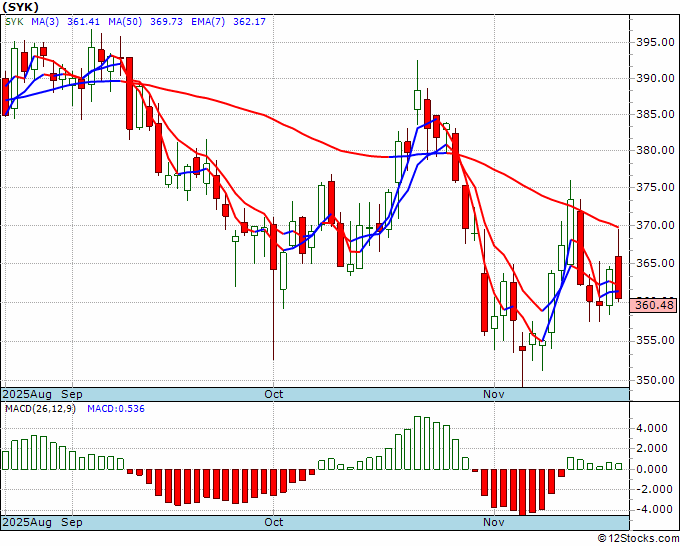
Task: Click the 362.17 EMA(7) value
Action: click(x=249, y=22)
